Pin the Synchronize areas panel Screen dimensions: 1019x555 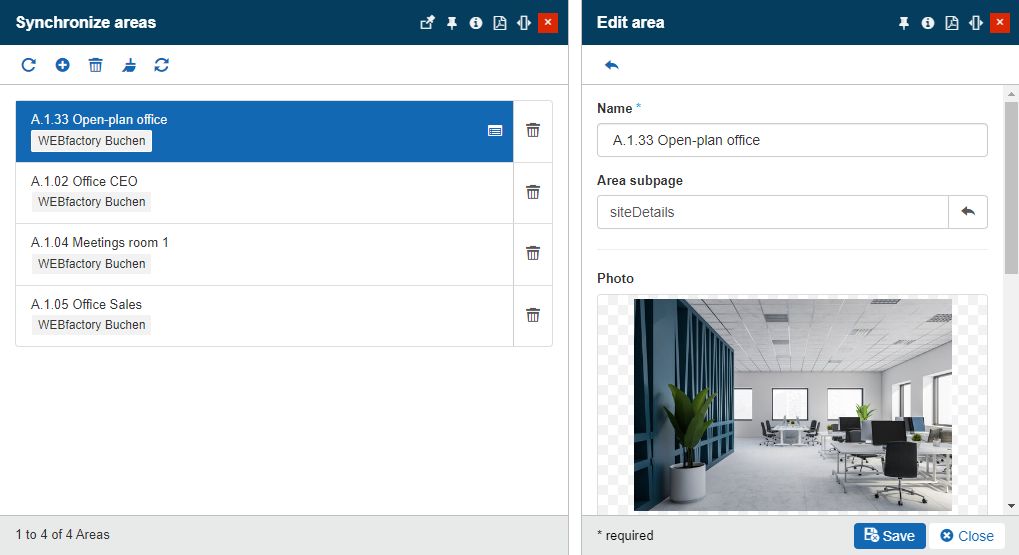pyautogui.click(x=452, y=23)
